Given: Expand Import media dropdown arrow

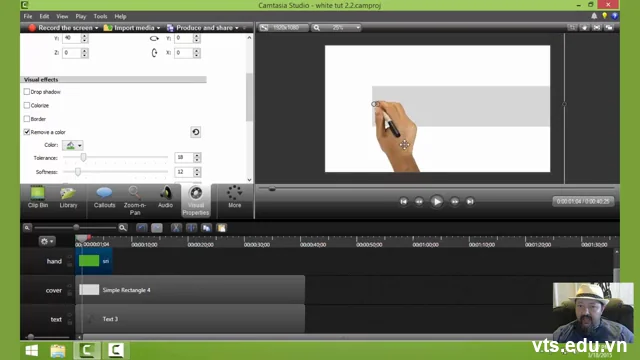Looking at the screenshot, I should [158, 28].
